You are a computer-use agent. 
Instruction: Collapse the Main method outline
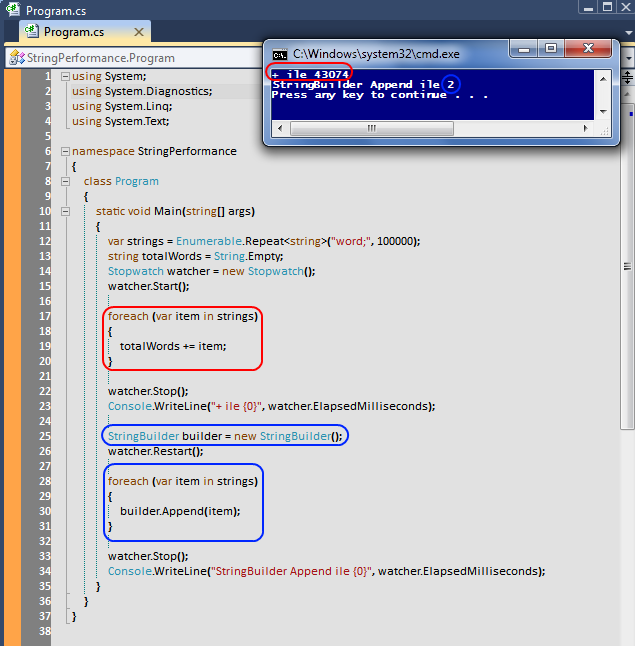pyautogui.click(x=65, y=211)
